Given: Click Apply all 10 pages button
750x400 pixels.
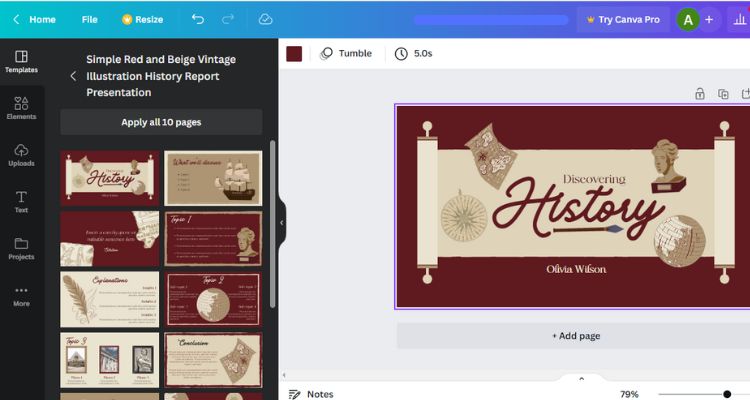Looking at the screenshot, I should pos(161,122).
